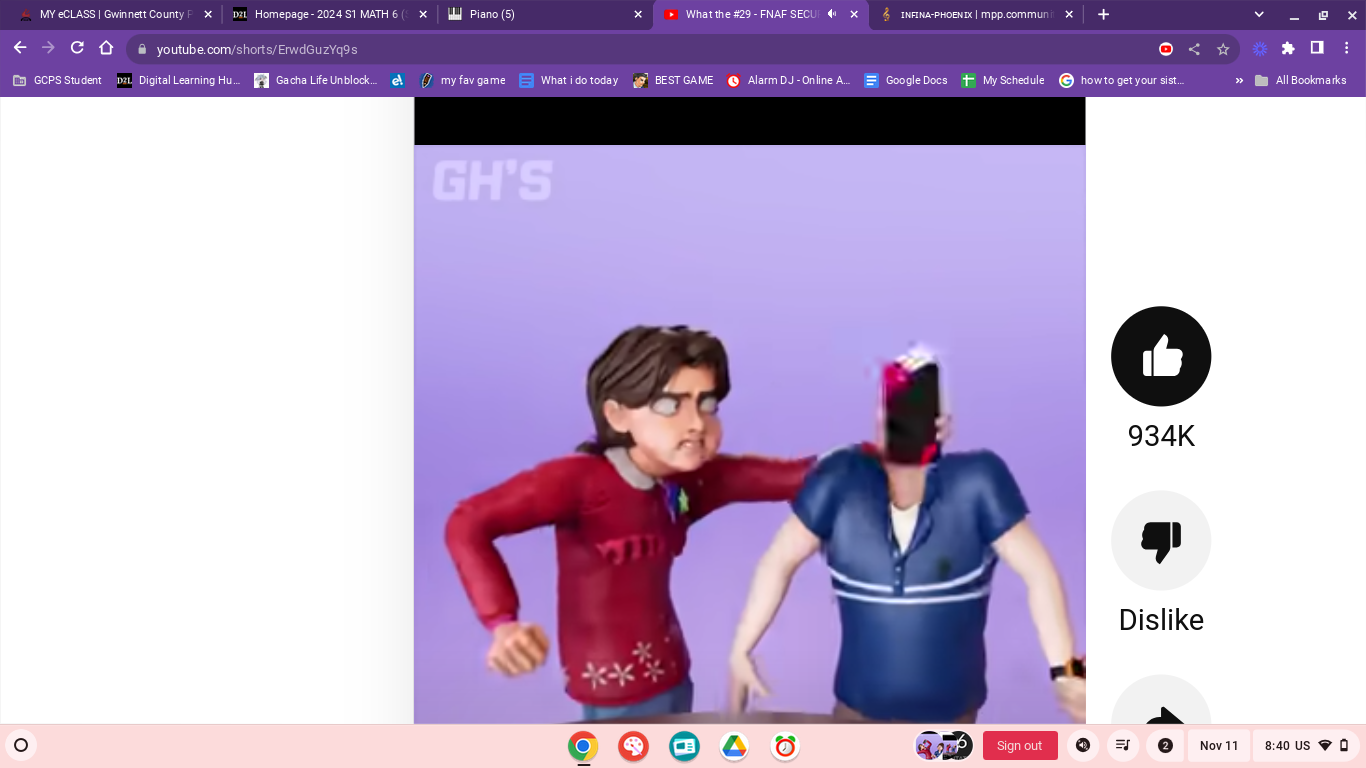This screenshot has height=768, width=1366.
Task: Open media controls playlist icon in shelf
Action: coord(1123,745)
